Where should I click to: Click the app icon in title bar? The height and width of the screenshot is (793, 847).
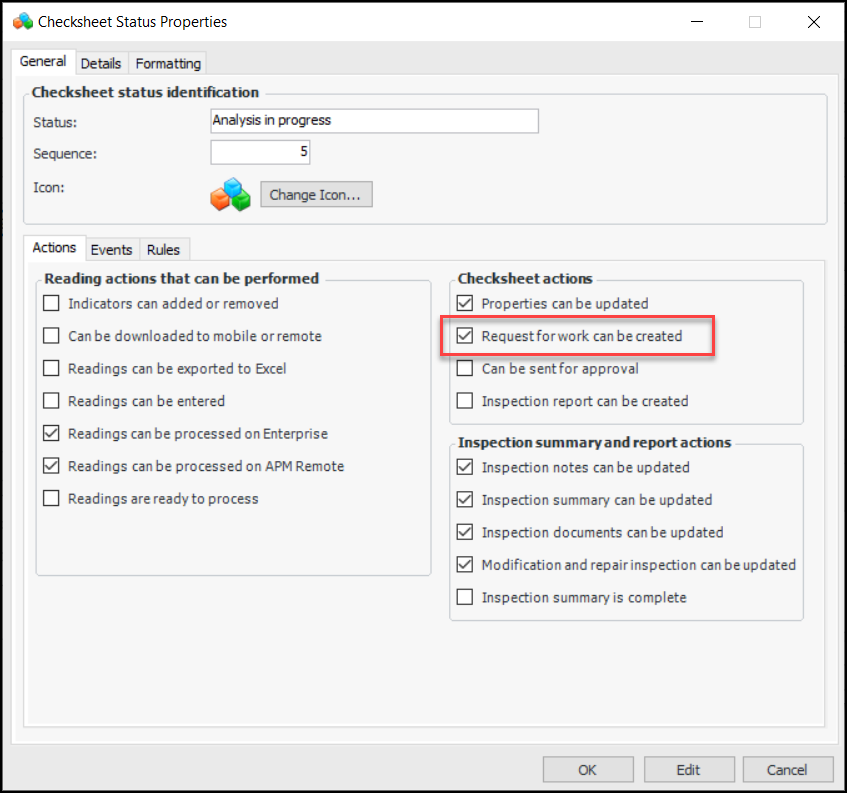[x=23, y=21]
